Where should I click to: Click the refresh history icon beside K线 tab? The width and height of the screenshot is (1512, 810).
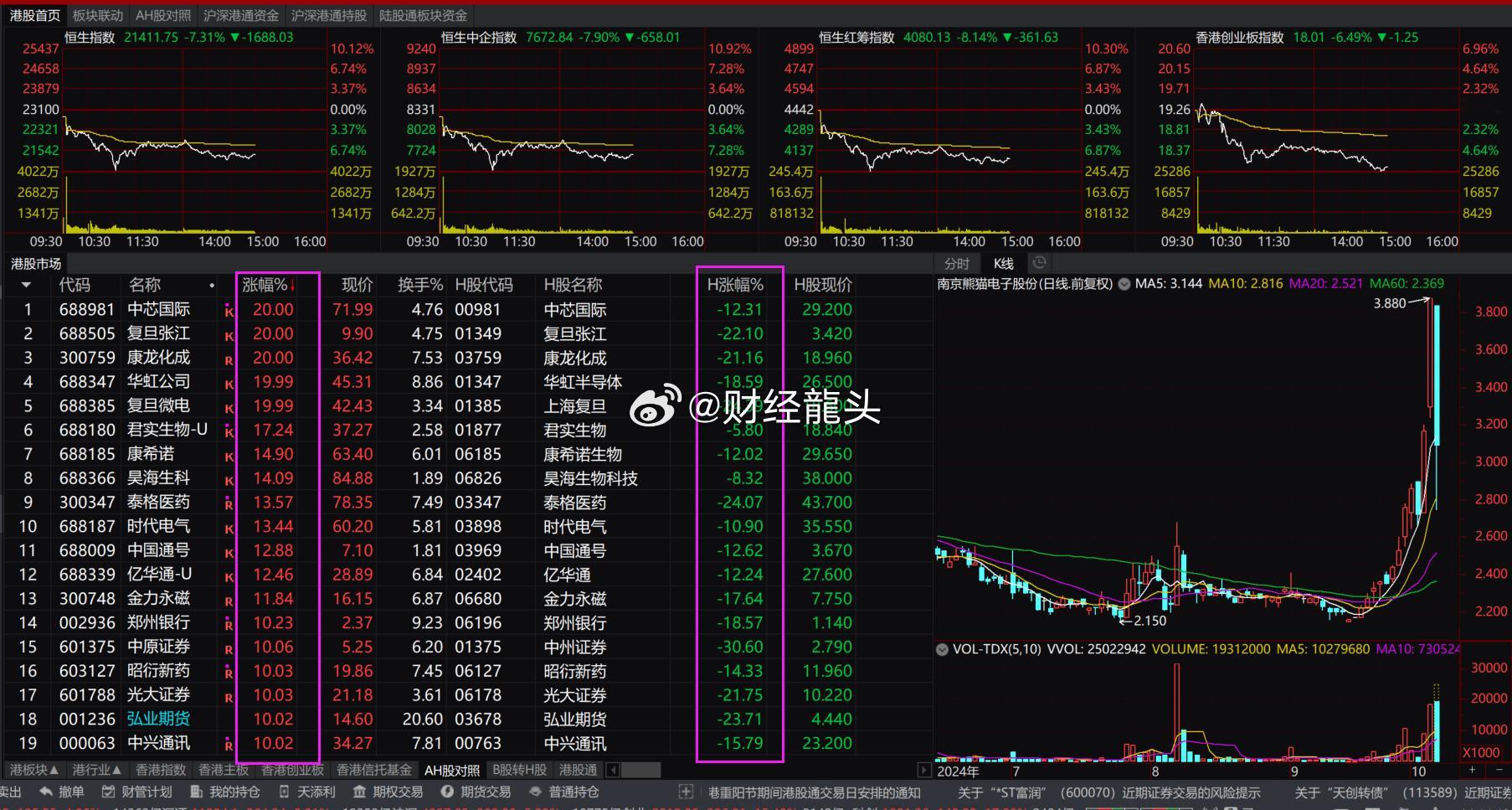click(1039, 262)
